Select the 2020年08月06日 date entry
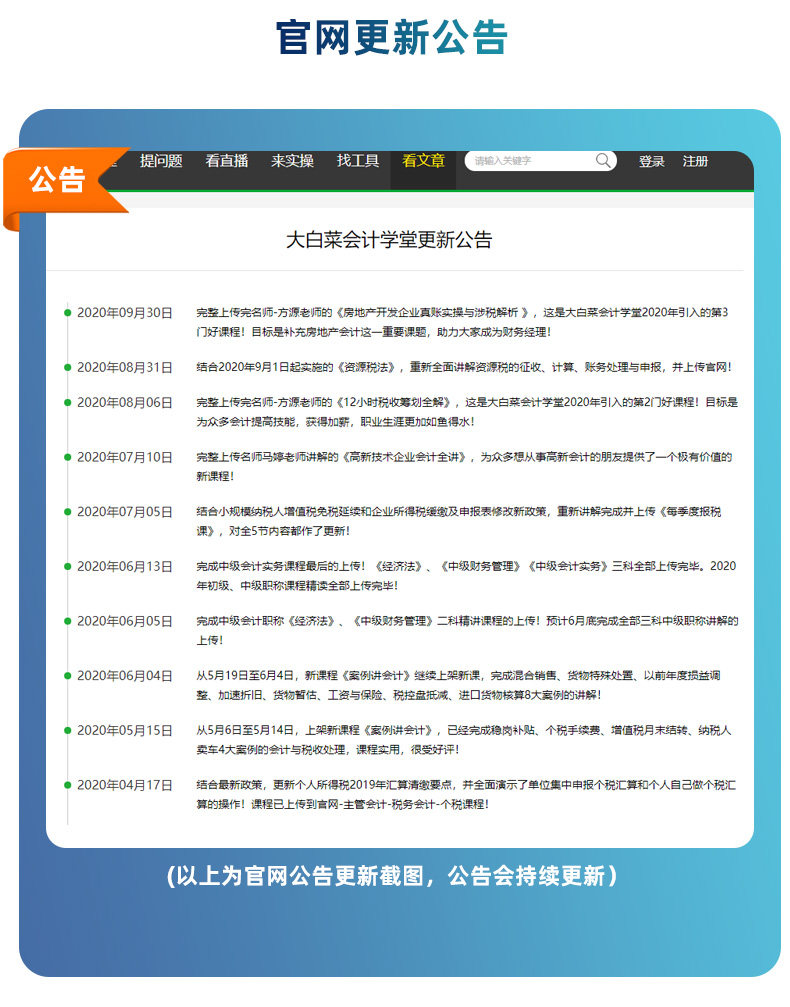Image resolution: width=790 pixels, height=1007 pixels. 125,403
